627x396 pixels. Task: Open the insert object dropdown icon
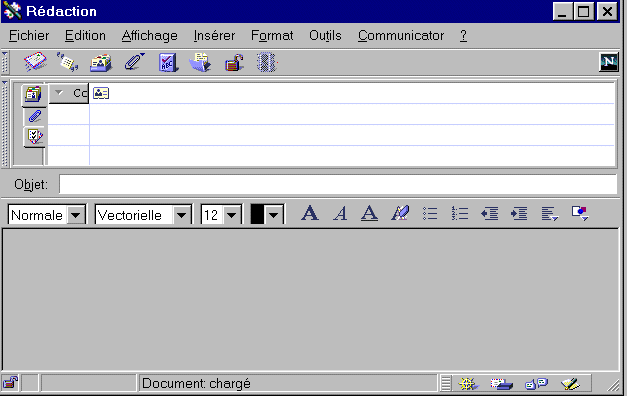tap(580, 213)
